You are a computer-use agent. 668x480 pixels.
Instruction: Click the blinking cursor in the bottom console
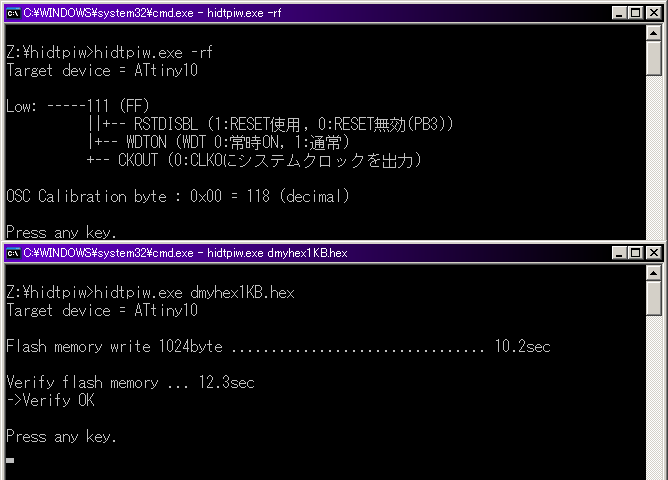tap(10, 460)
